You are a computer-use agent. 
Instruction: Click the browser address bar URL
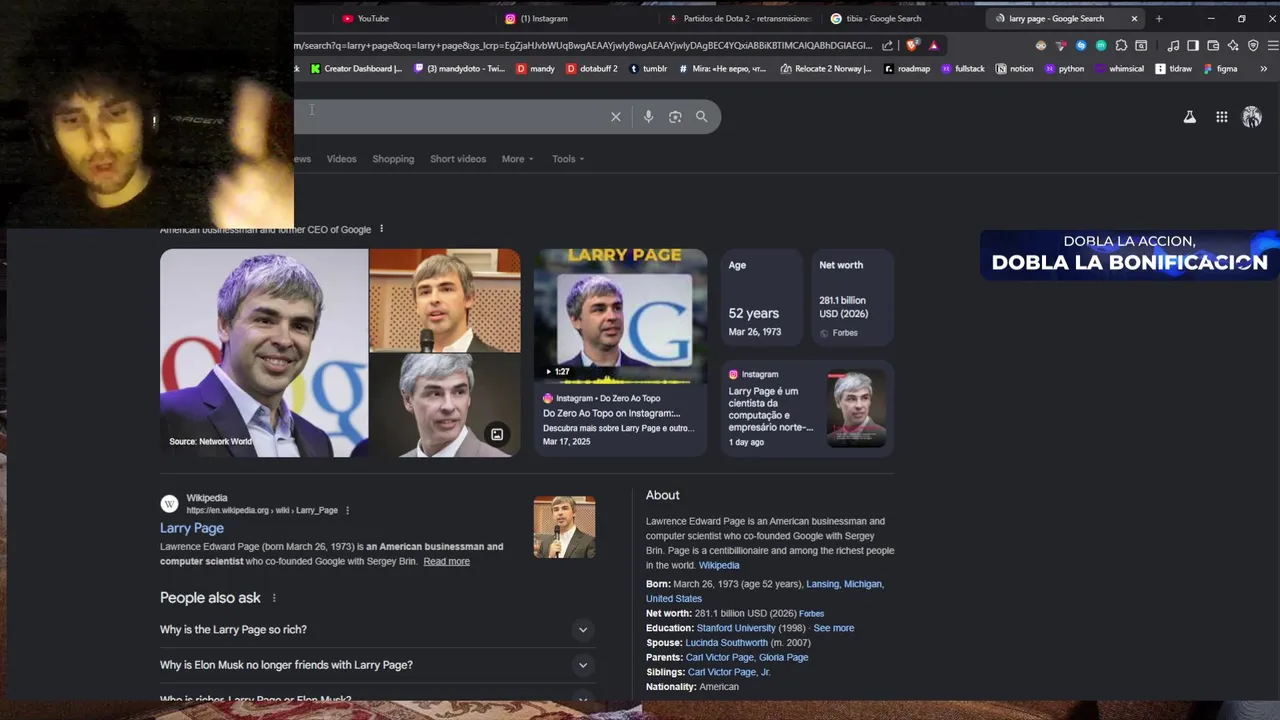[583, 45]
